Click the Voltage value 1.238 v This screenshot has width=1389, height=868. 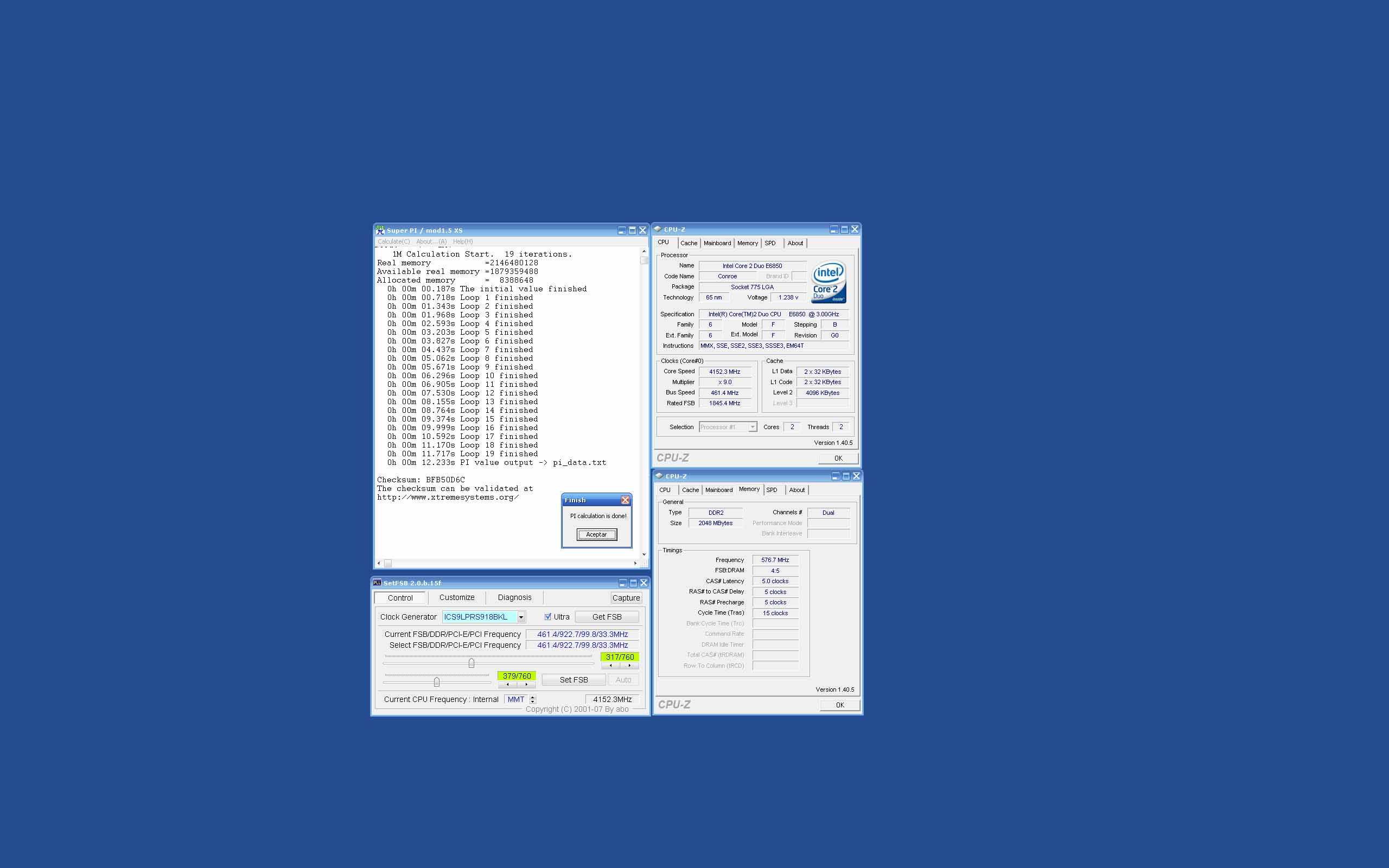click(x=788, y=298)
